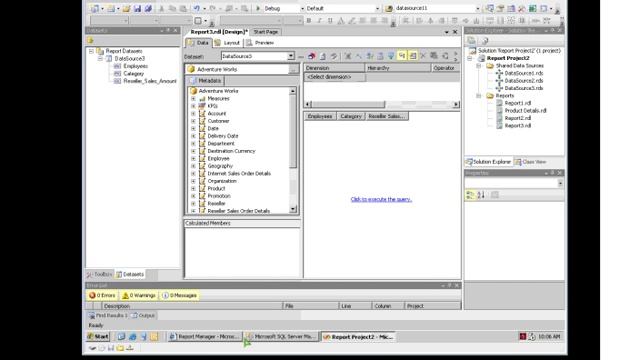
Task: Click the Copy toolbar icon
Action: coord(172,8)
